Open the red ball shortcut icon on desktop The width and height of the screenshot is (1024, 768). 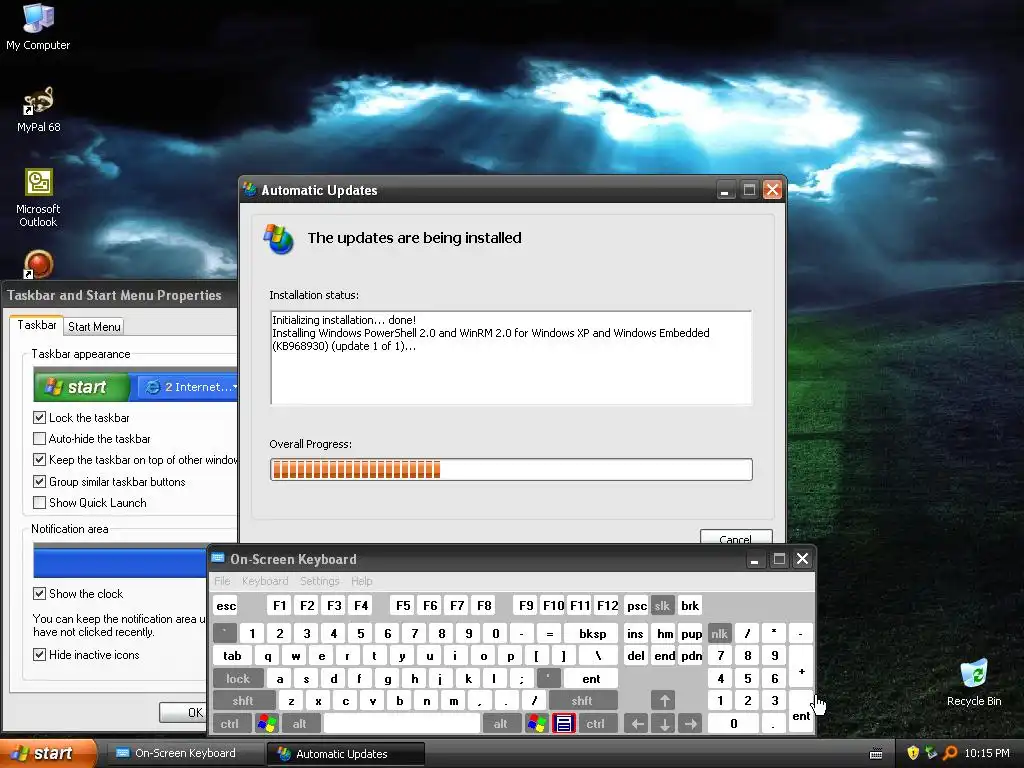coord(38,264)
